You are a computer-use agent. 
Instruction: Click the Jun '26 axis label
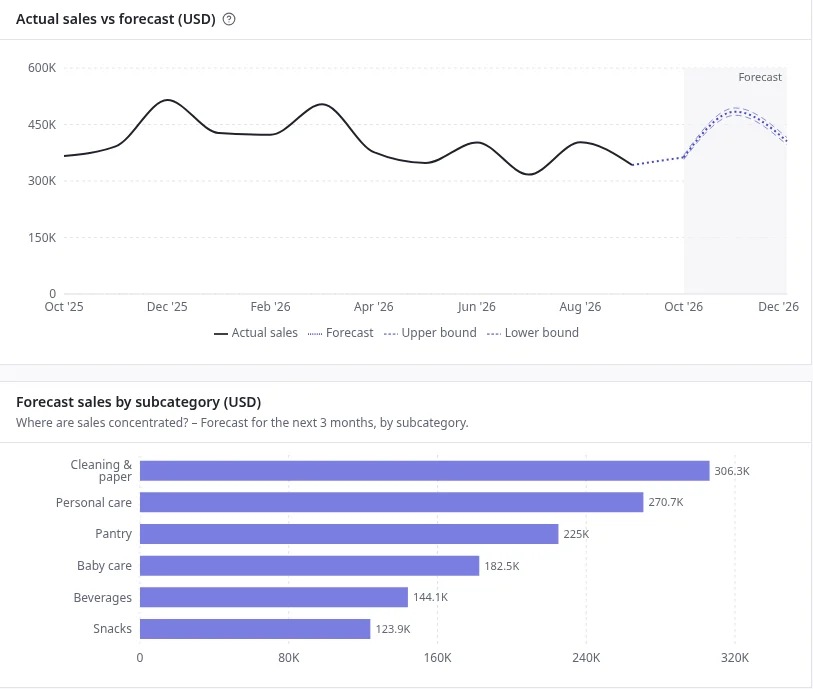[x=476, y=307]
